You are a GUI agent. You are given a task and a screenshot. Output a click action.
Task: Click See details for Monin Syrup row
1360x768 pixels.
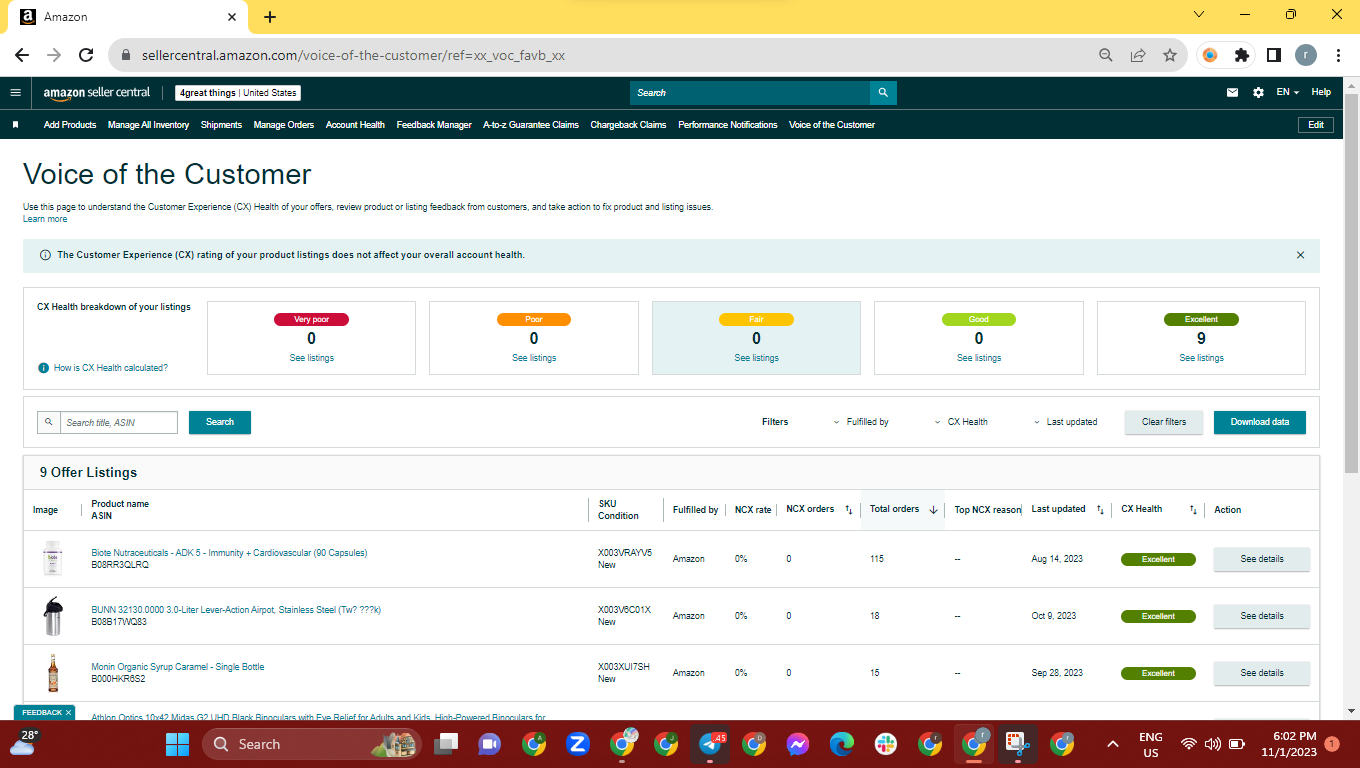[1262, 673]
